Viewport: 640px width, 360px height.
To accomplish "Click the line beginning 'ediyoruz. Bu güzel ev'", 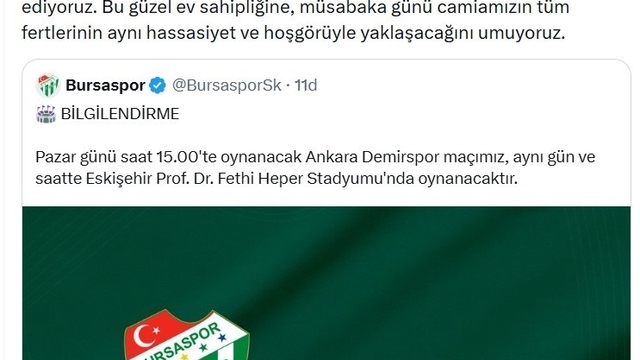I will pos(295,8).
